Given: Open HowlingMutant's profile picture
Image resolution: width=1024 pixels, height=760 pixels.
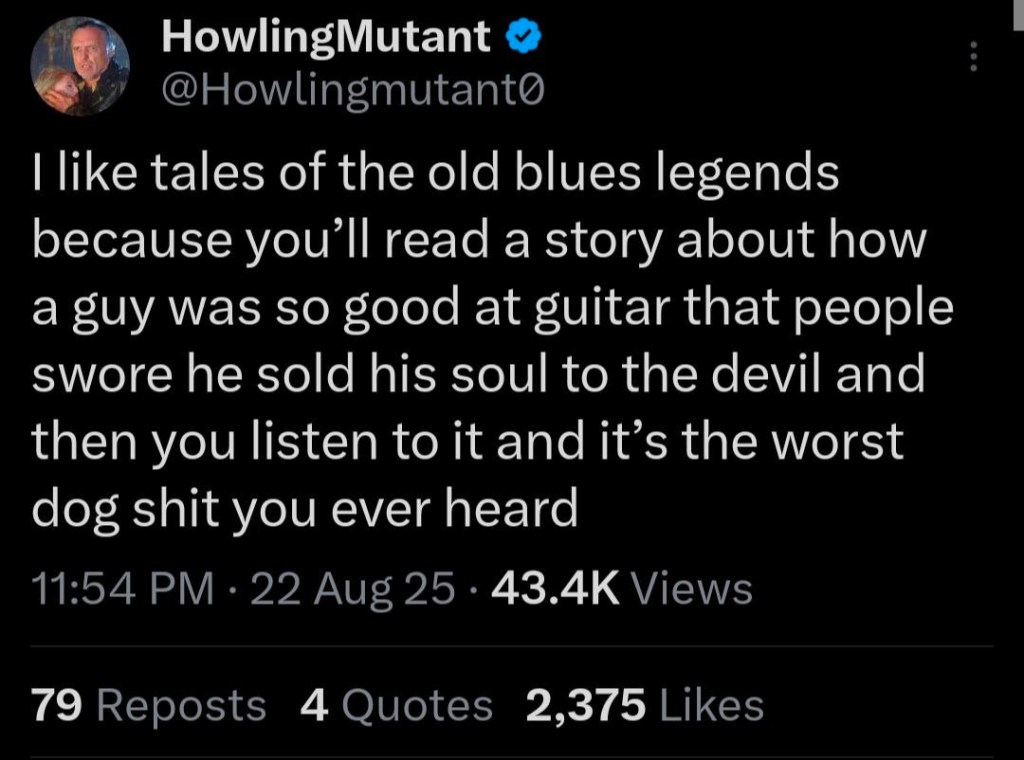Looking at the screenshot, I should point(80,66).
